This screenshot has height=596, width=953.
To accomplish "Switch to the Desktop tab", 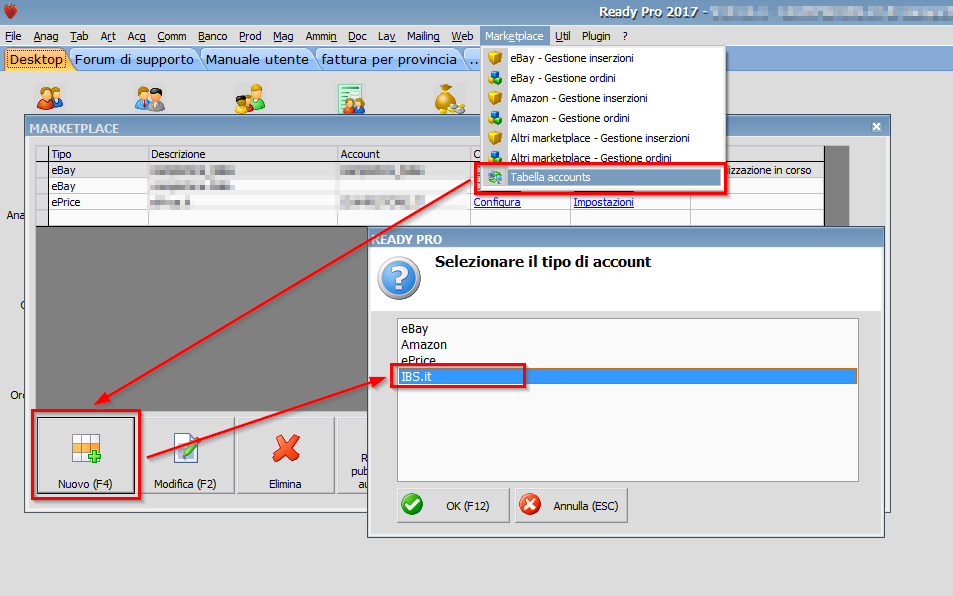I will pyautogui.click(x=36, y=60).
